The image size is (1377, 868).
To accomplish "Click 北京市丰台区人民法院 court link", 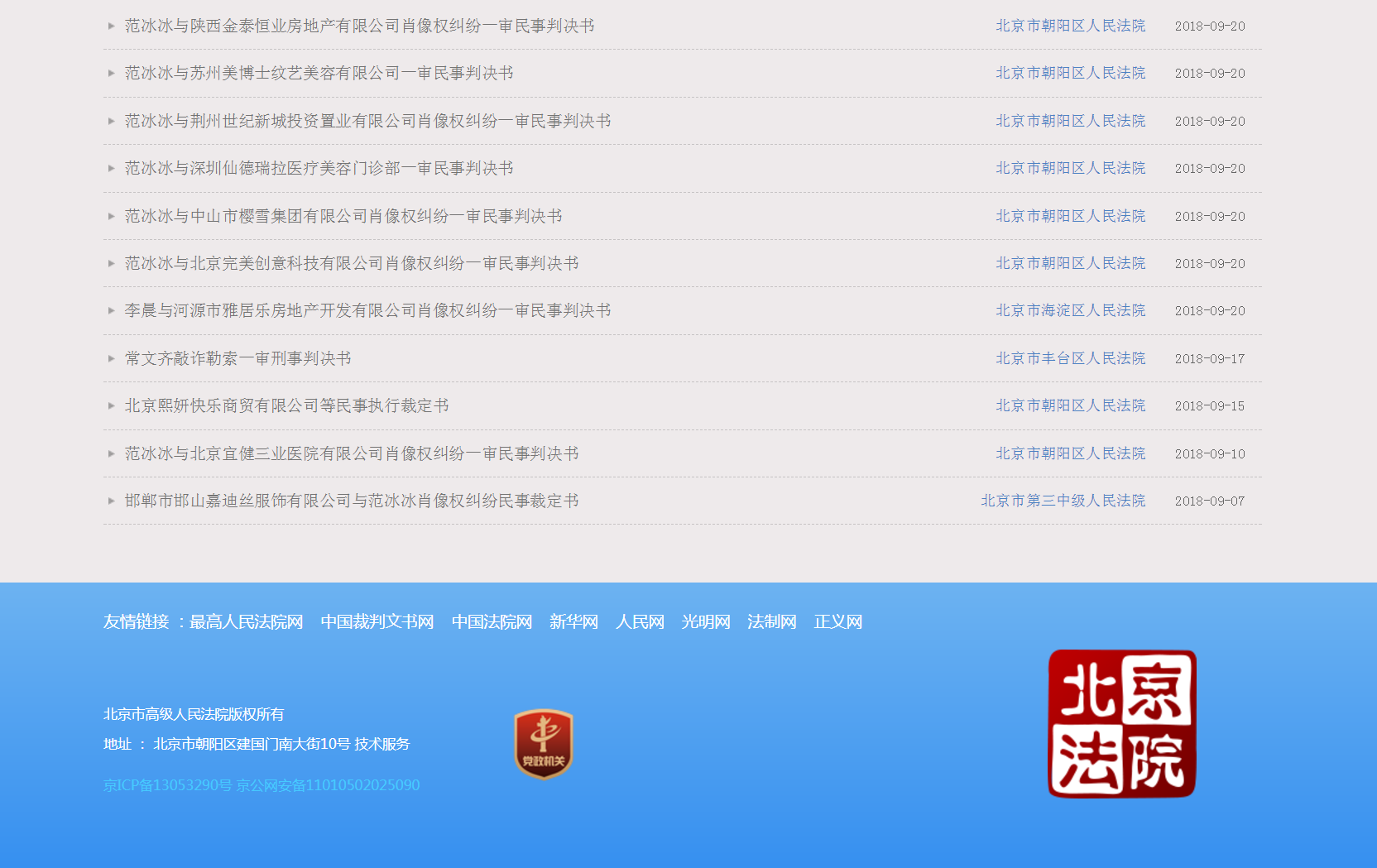I will coord(1070,358).
